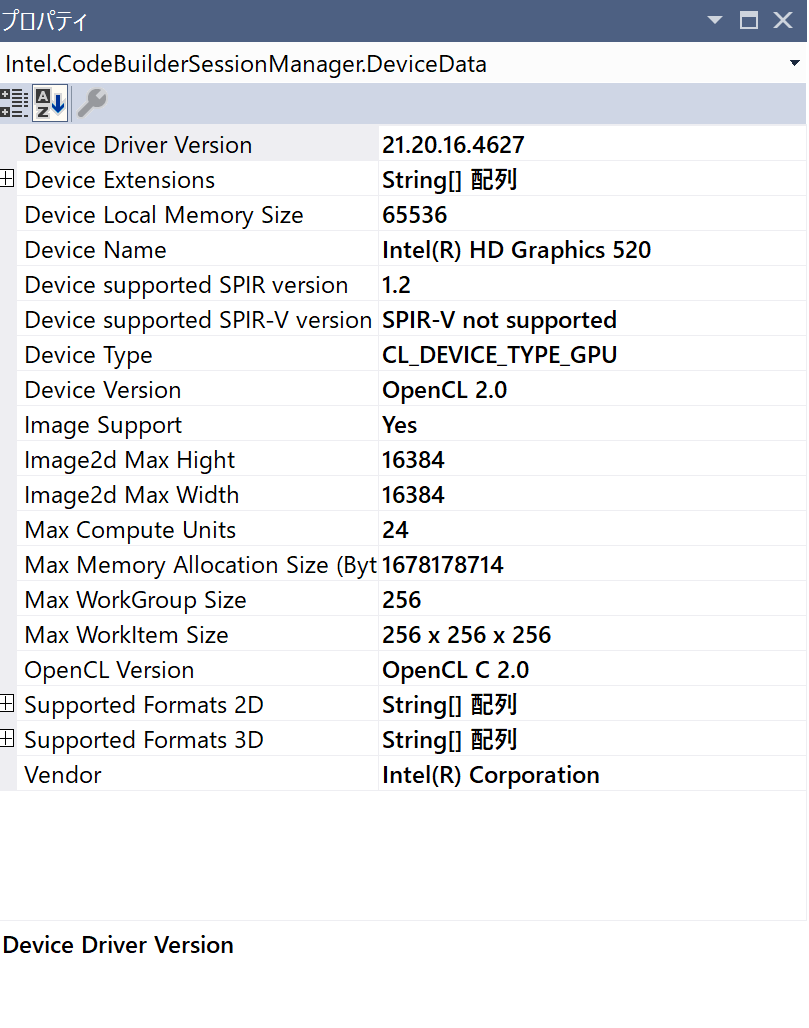The height and width of the screenshot is (1028, 809).
Task: Select the Vendor property row
Action: point(63,775)
